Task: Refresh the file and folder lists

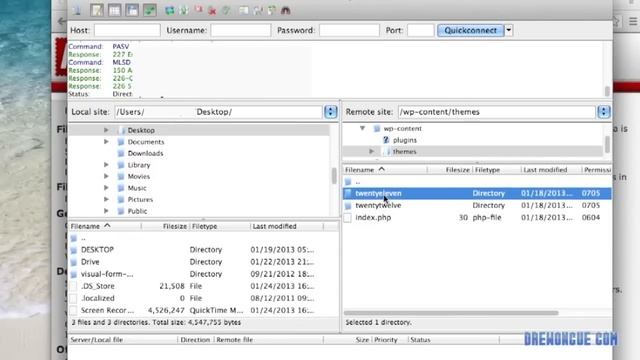Action: [169, 10]
